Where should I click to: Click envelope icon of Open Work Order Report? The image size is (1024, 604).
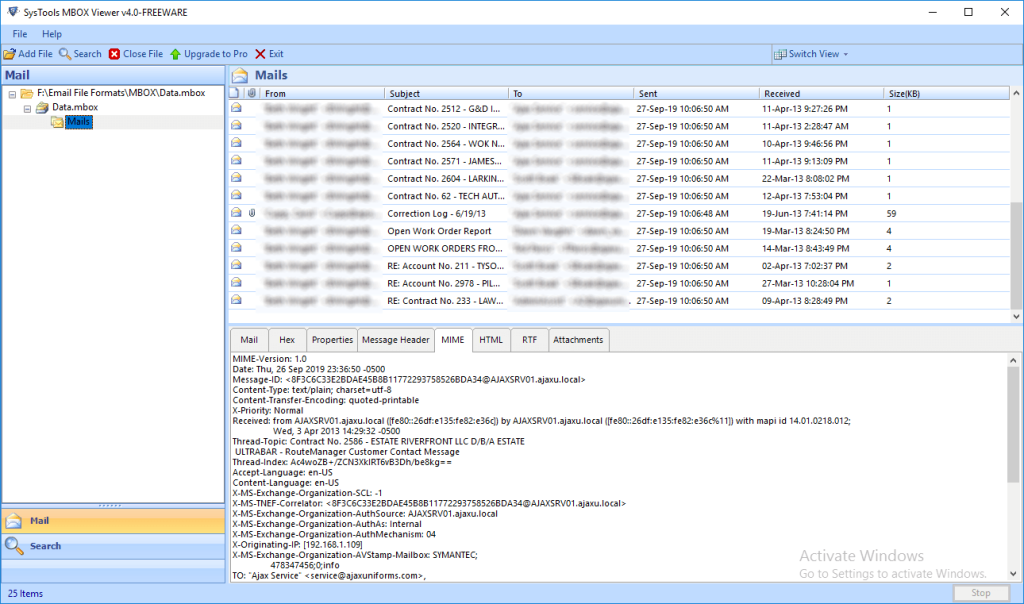(236, 231)
